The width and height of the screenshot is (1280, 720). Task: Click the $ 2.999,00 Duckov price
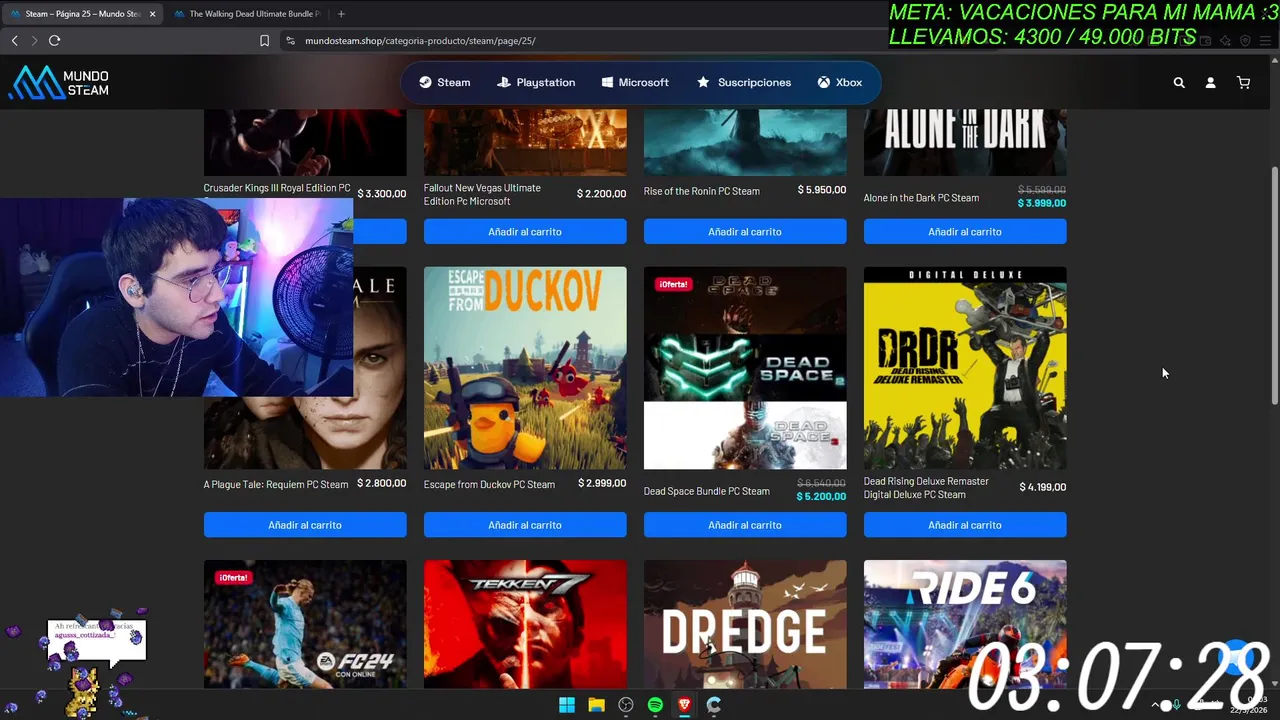click(x=602, y=484)
